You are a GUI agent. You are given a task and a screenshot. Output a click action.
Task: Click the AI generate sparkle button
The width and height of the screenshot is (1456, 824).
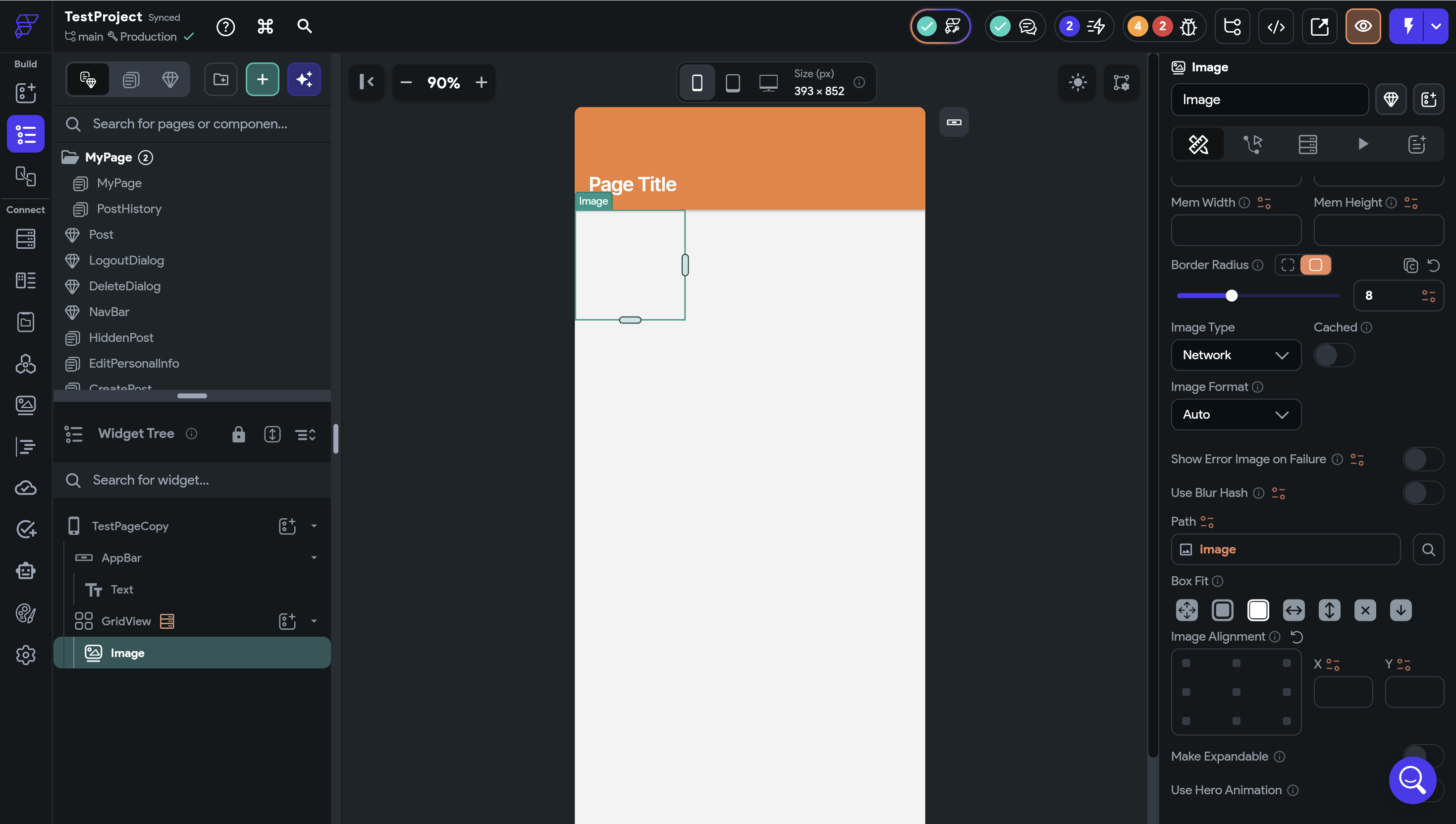tap(304, 80)
